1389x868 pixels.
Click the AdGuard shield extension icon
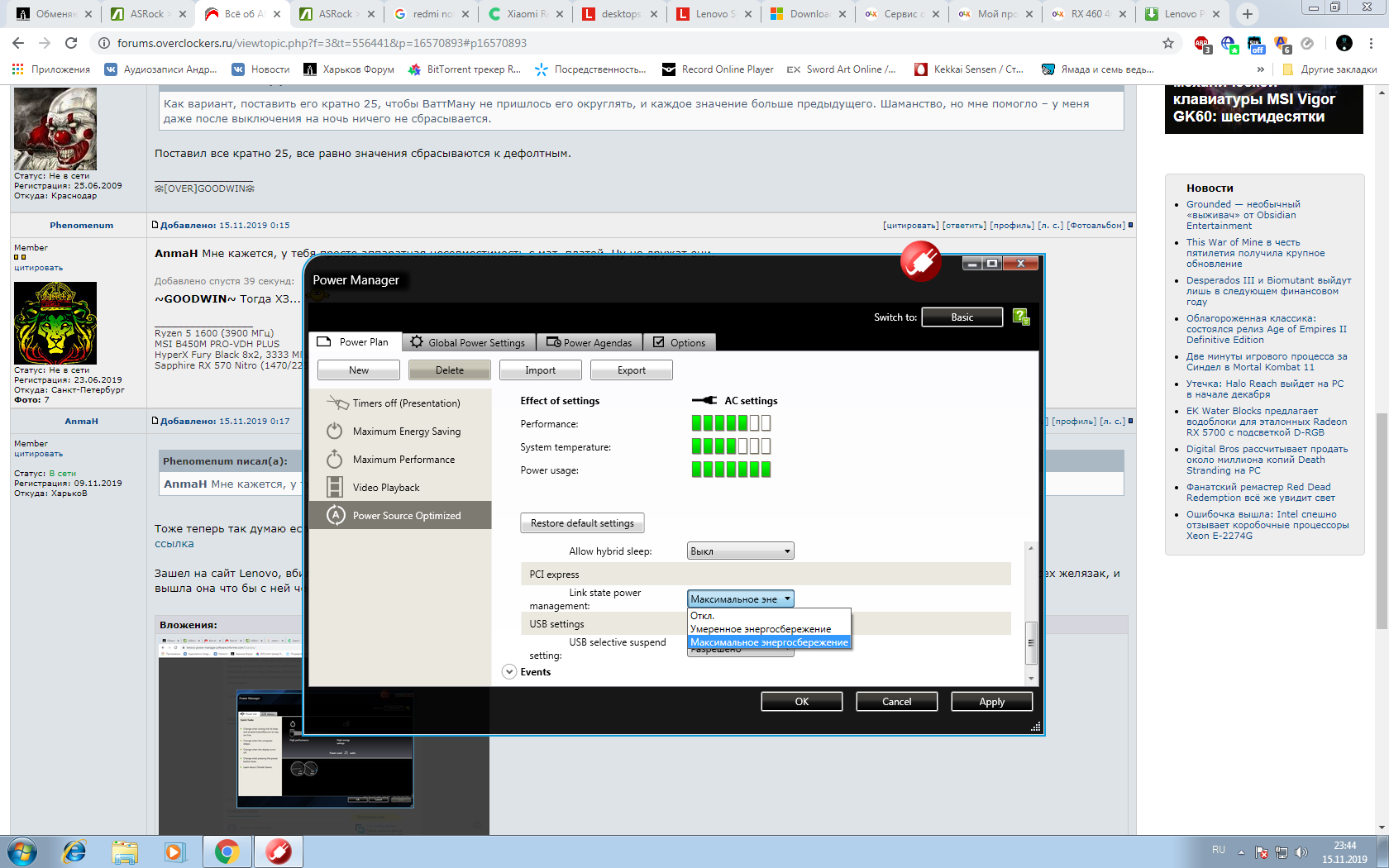pos(1282,44)
